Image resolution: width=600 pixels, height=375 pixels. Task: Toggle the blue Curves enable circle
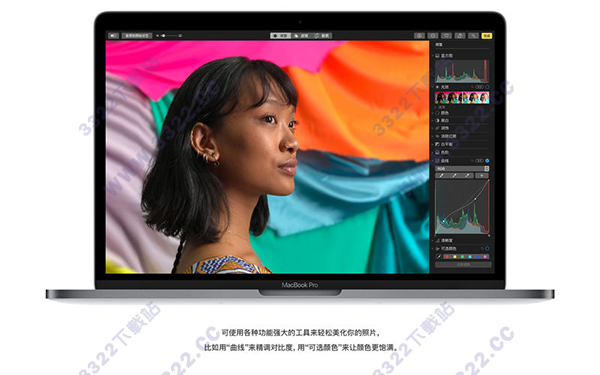point(487,161)
